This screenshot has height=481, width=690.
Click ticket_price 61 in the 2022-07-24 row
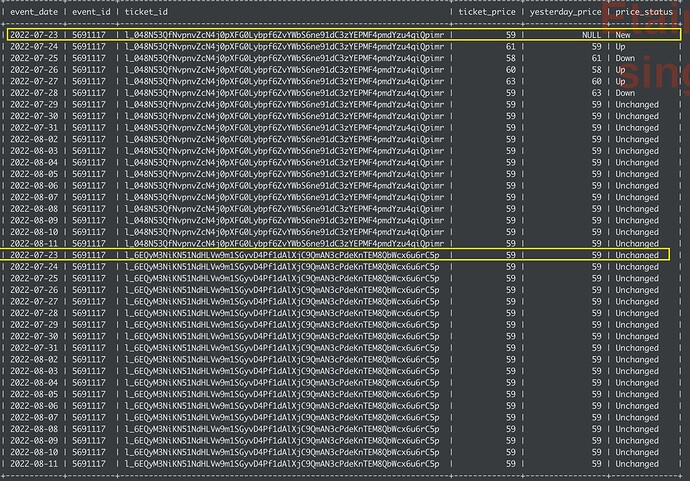pyautogui.click(x=510, y=46)
